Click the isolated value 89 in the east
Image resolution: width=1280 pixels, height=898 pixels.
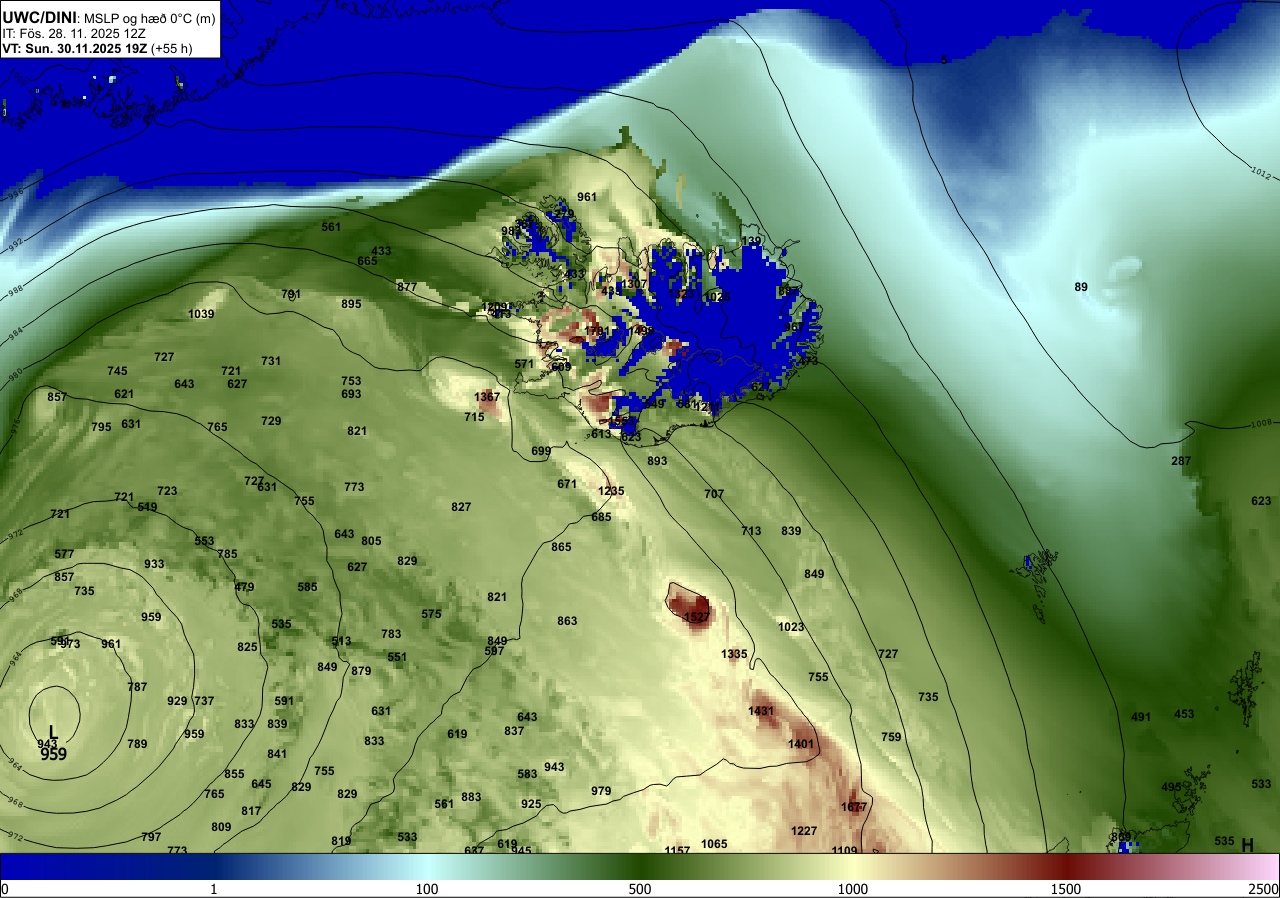(x=1081, y=287)
